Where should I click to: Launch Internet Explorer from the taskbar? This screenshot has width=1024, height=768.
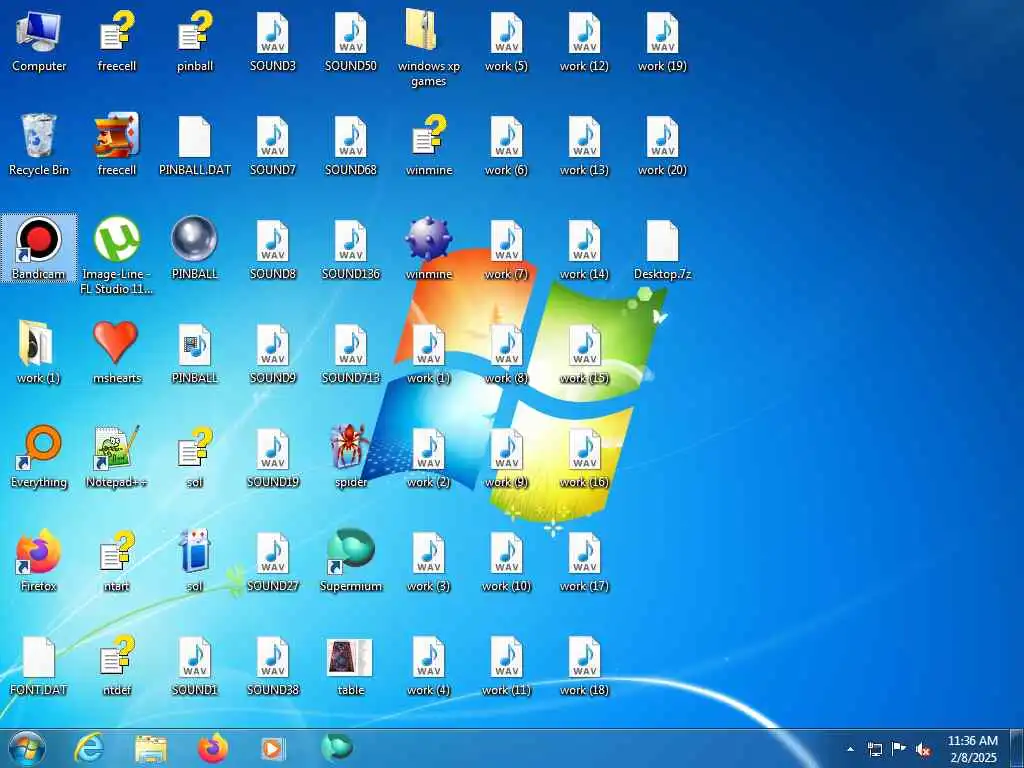click(x=89, y=748)
